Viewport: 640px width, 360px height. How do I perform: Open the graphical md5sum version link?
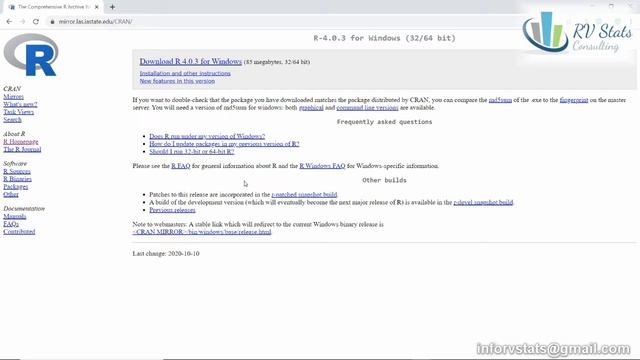311,108
